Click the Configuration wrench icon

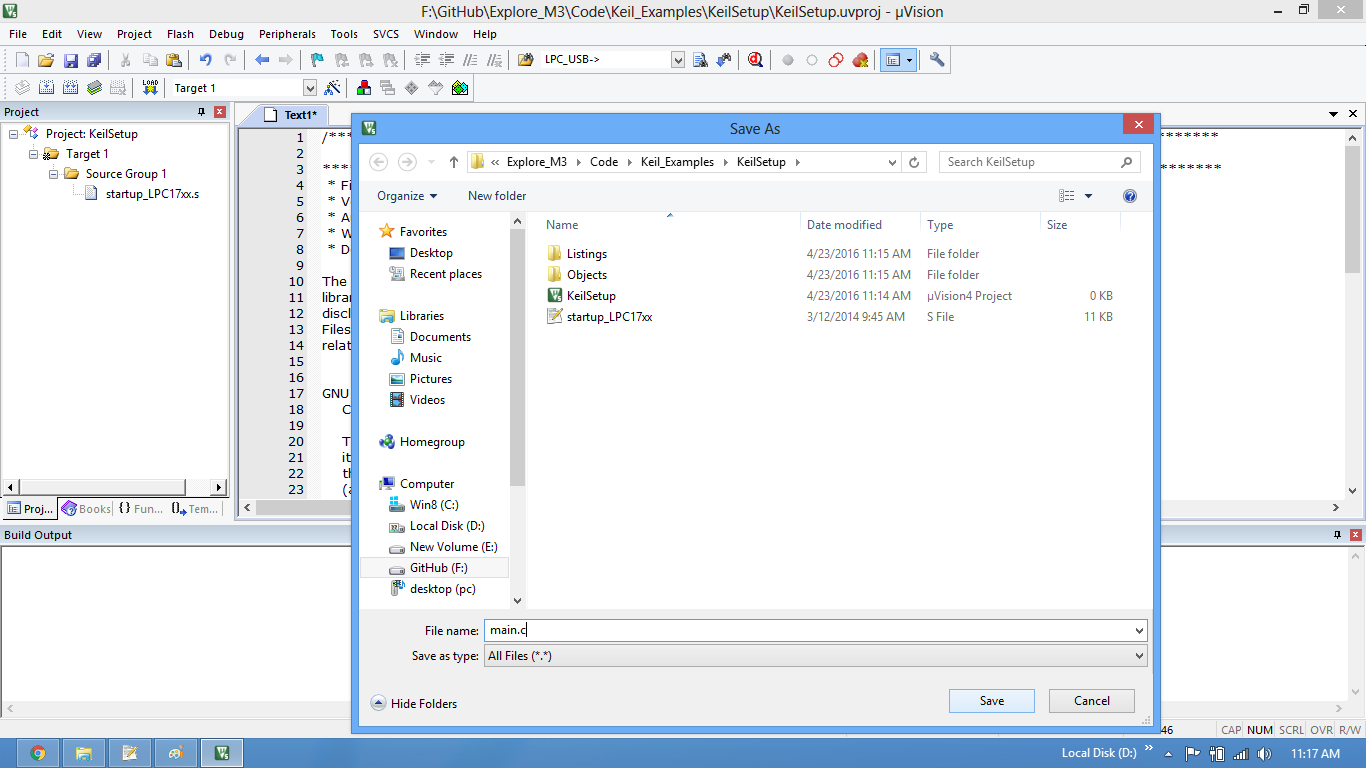click(937, 60)
